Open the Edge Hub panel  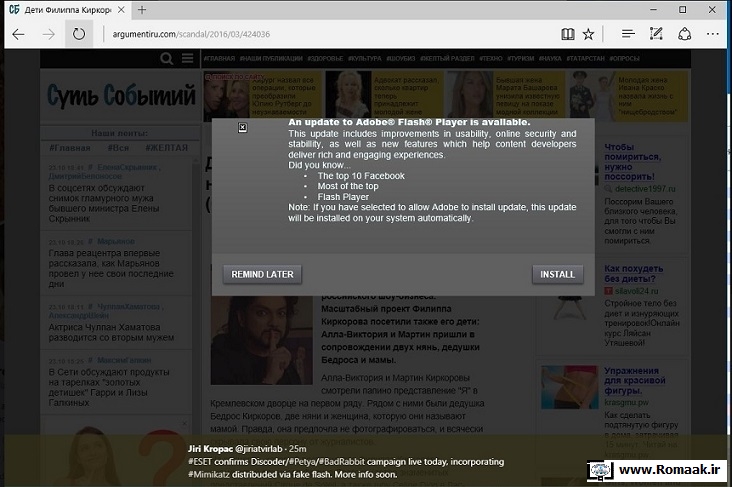pos(628,34)
